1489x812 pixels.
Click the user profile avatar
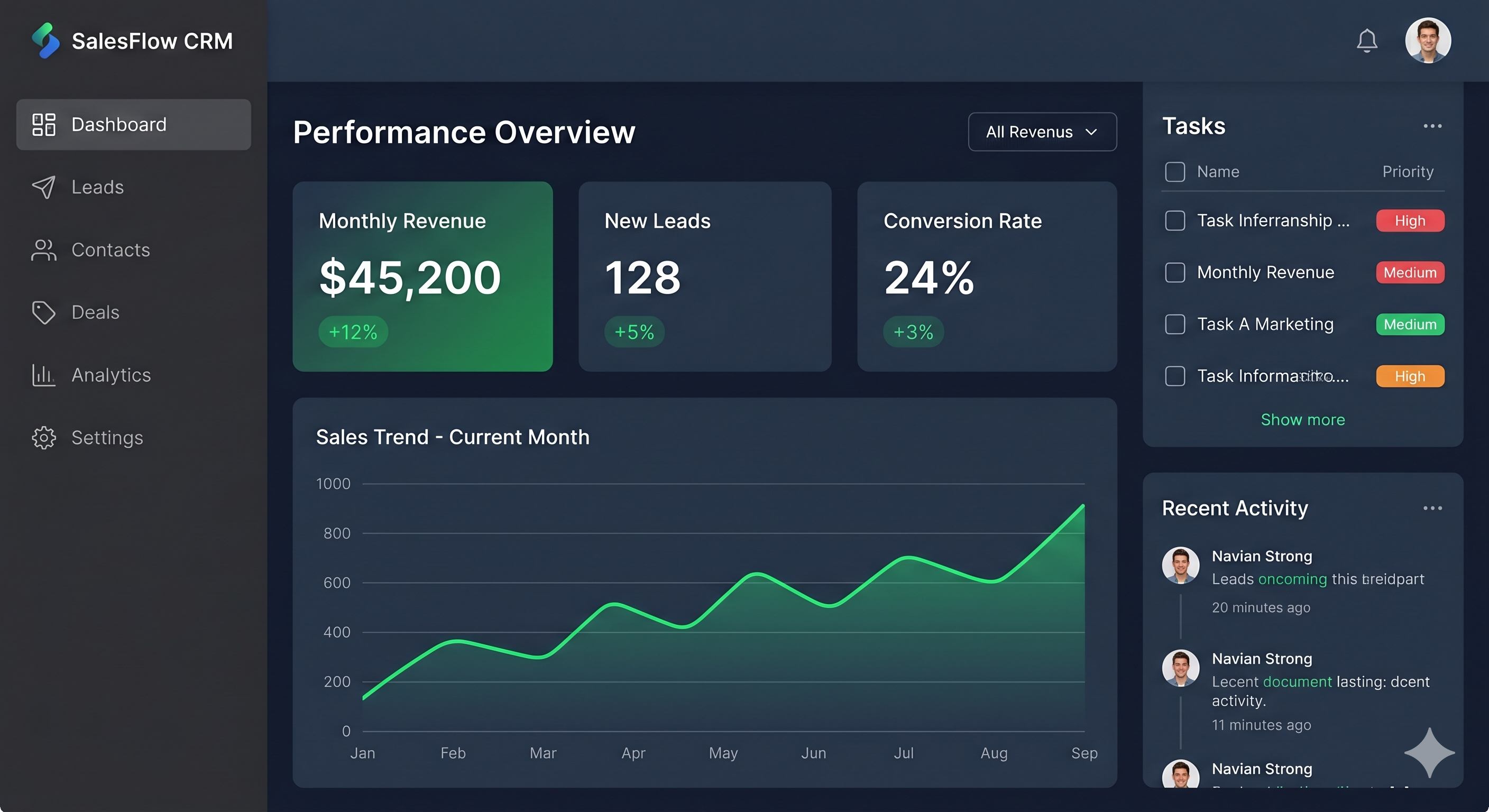point(1428,41)
